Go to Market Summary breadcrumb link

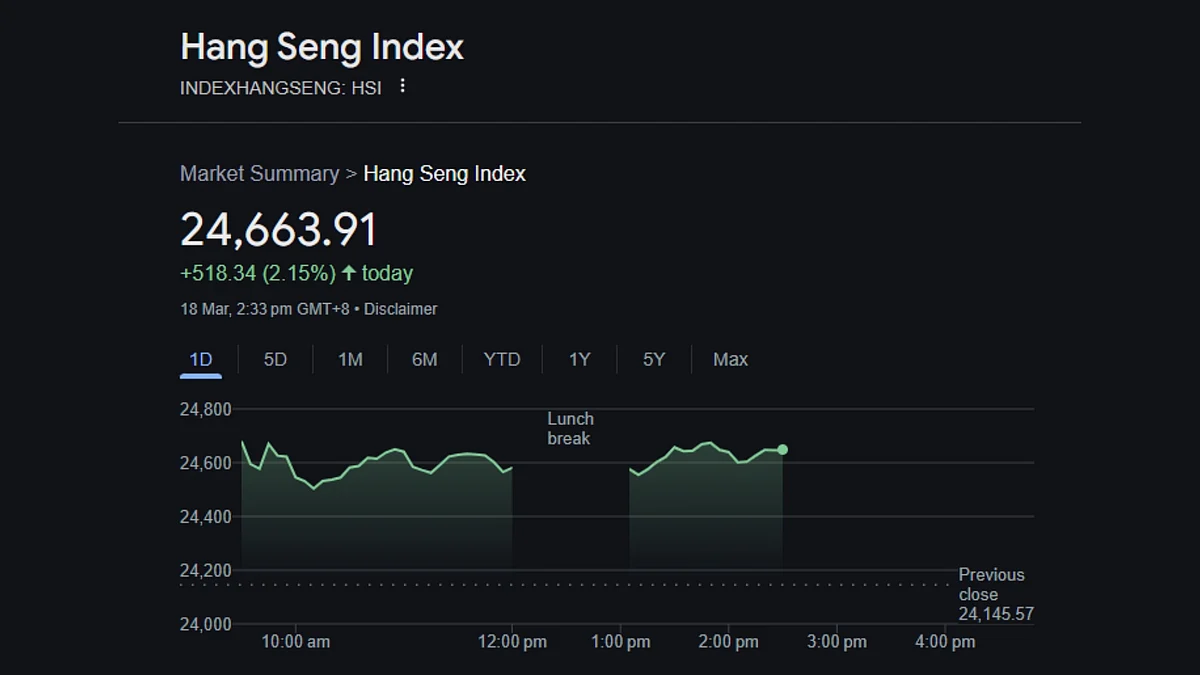point(259,174)
